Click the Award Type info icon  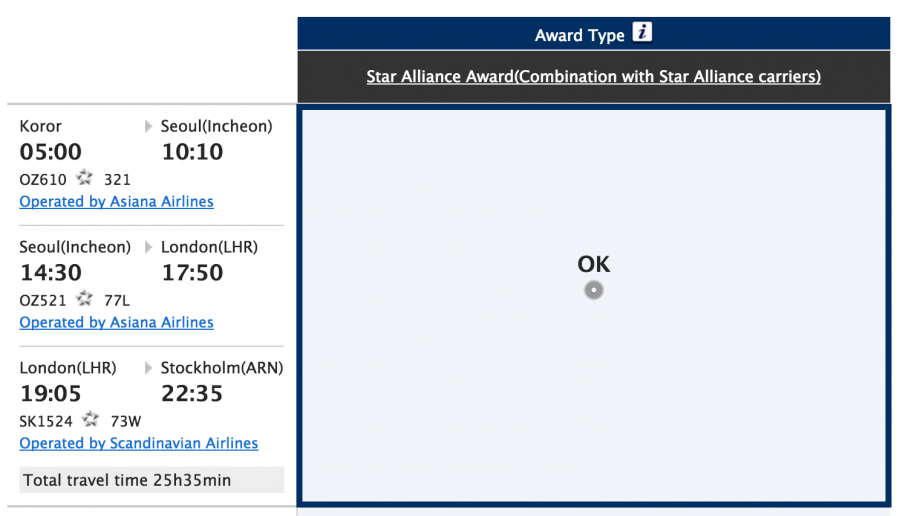tap(643, 33)
